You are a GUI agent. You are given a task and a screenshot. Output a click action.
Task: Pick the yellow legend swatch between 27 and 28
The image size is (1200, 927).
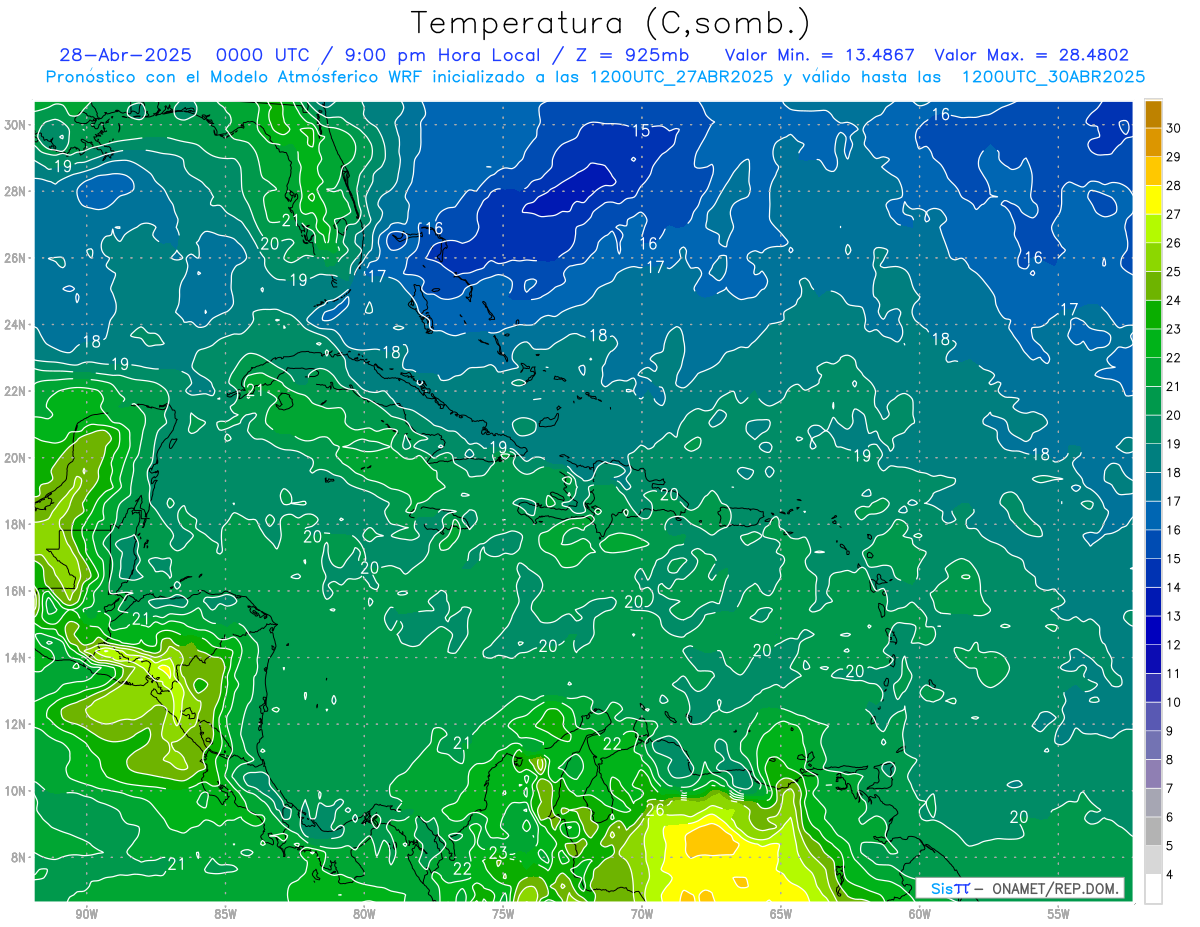click(1153, 200)
